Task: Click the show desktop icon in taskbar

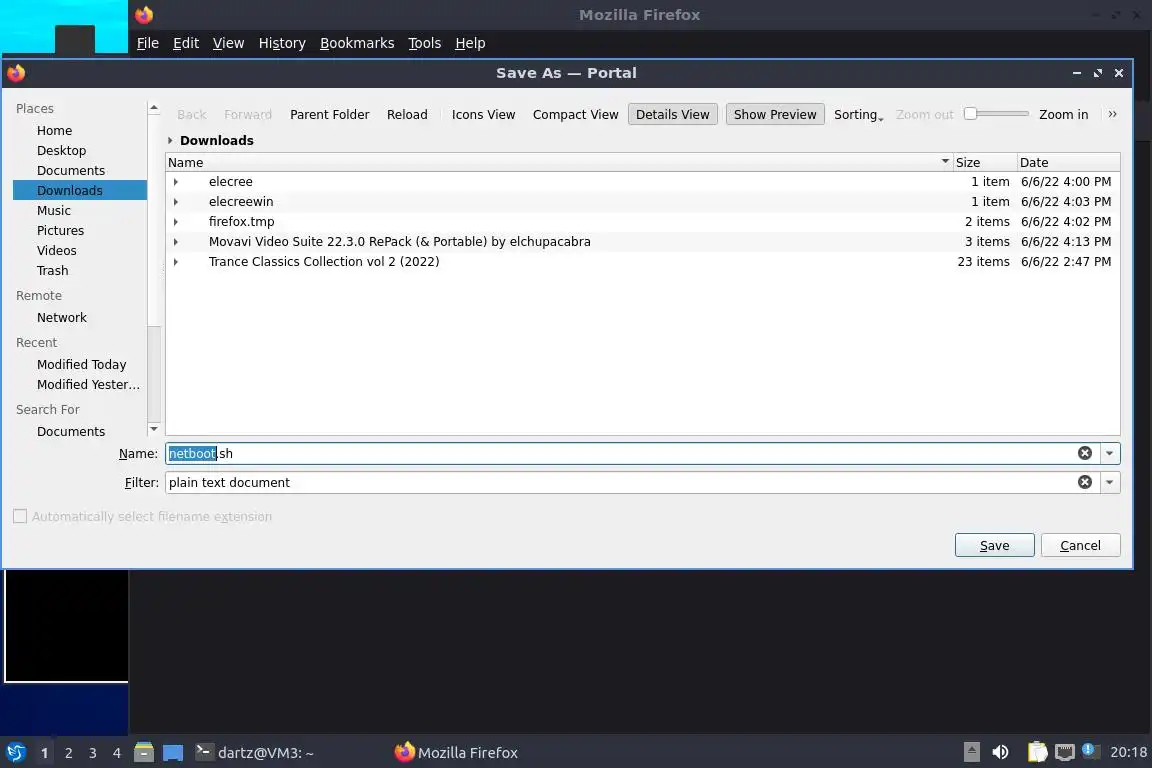Action: [173, 752]
